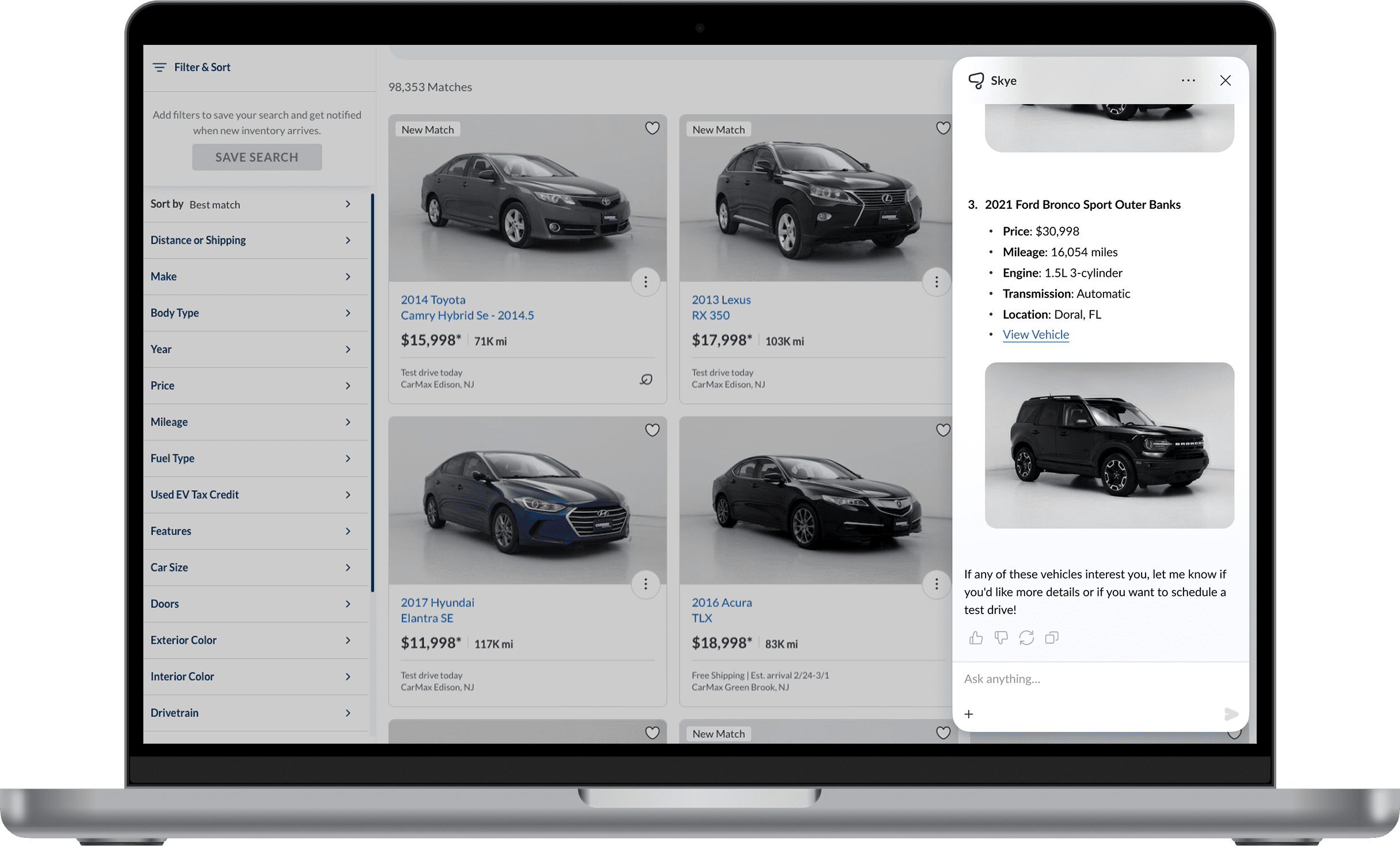Click New Match badge on Lexus card
Image resolution: width=1400 pixels, height=846 pixels.
pyautogui.click(x=718, y=129)
